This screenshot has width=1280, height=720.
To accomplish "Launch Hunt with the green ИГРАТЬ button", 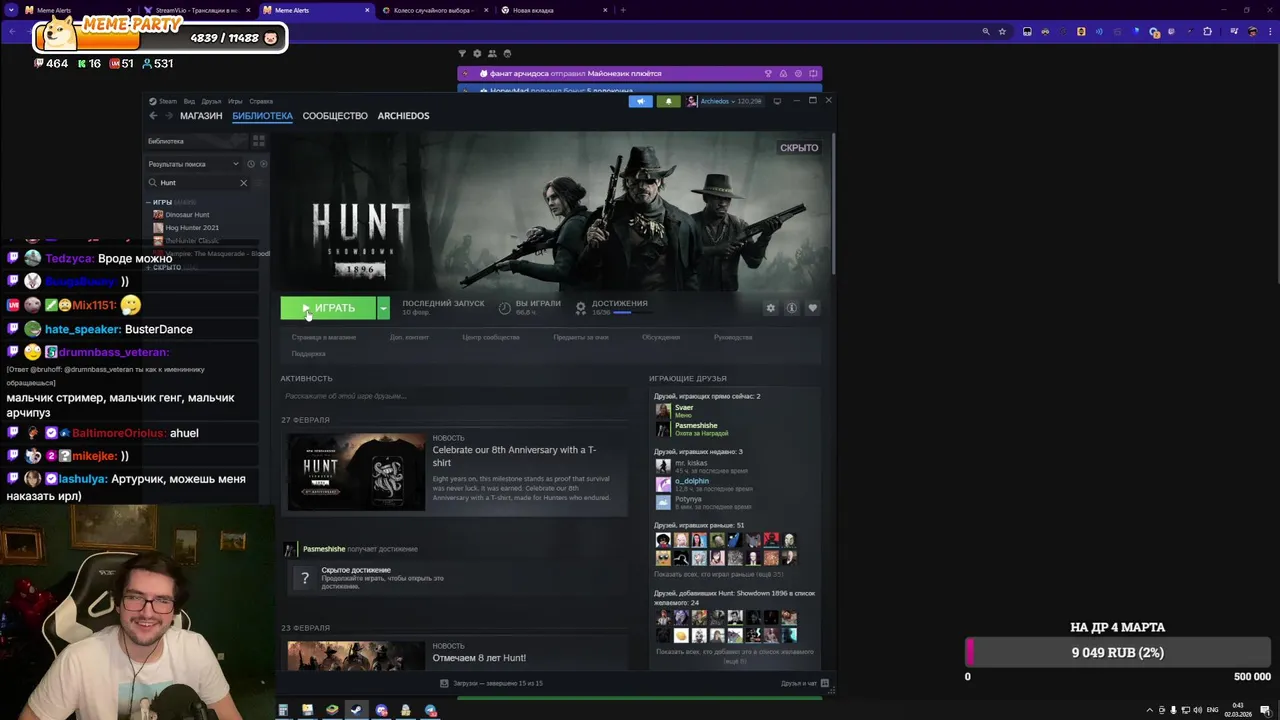I will point(328,308).
